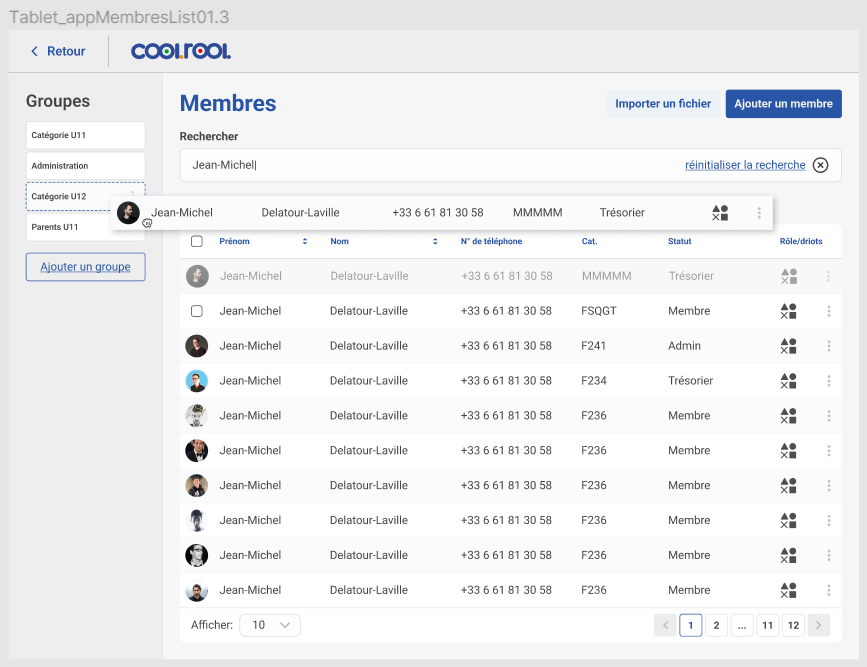Viewport: 867px width, 667px height.
Task: Click the roles icon in the floating member card
Action: 719,212
